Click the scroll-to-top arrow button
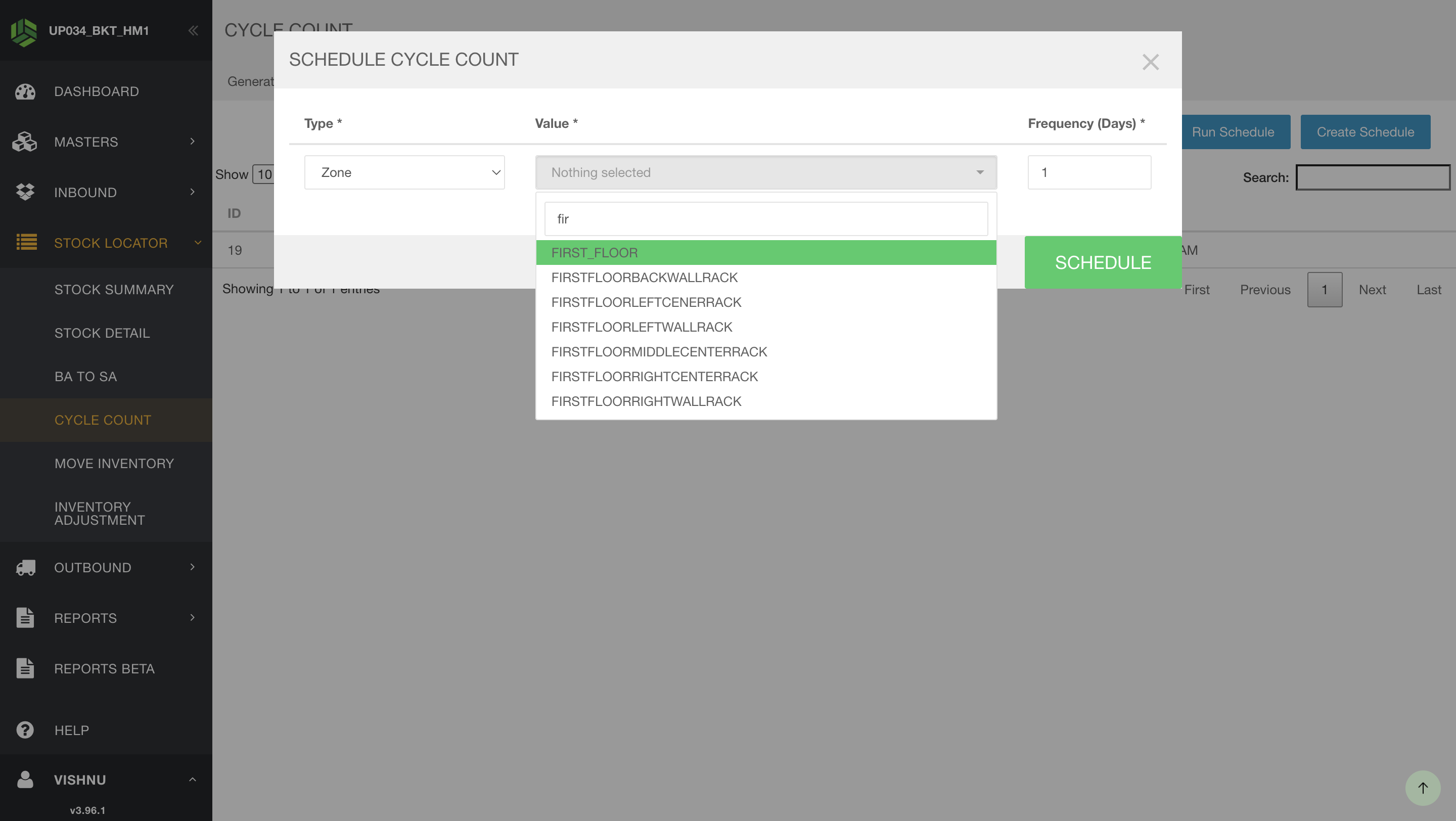This screenshot has height=821, width=1456. click(x=1423, y=788)
